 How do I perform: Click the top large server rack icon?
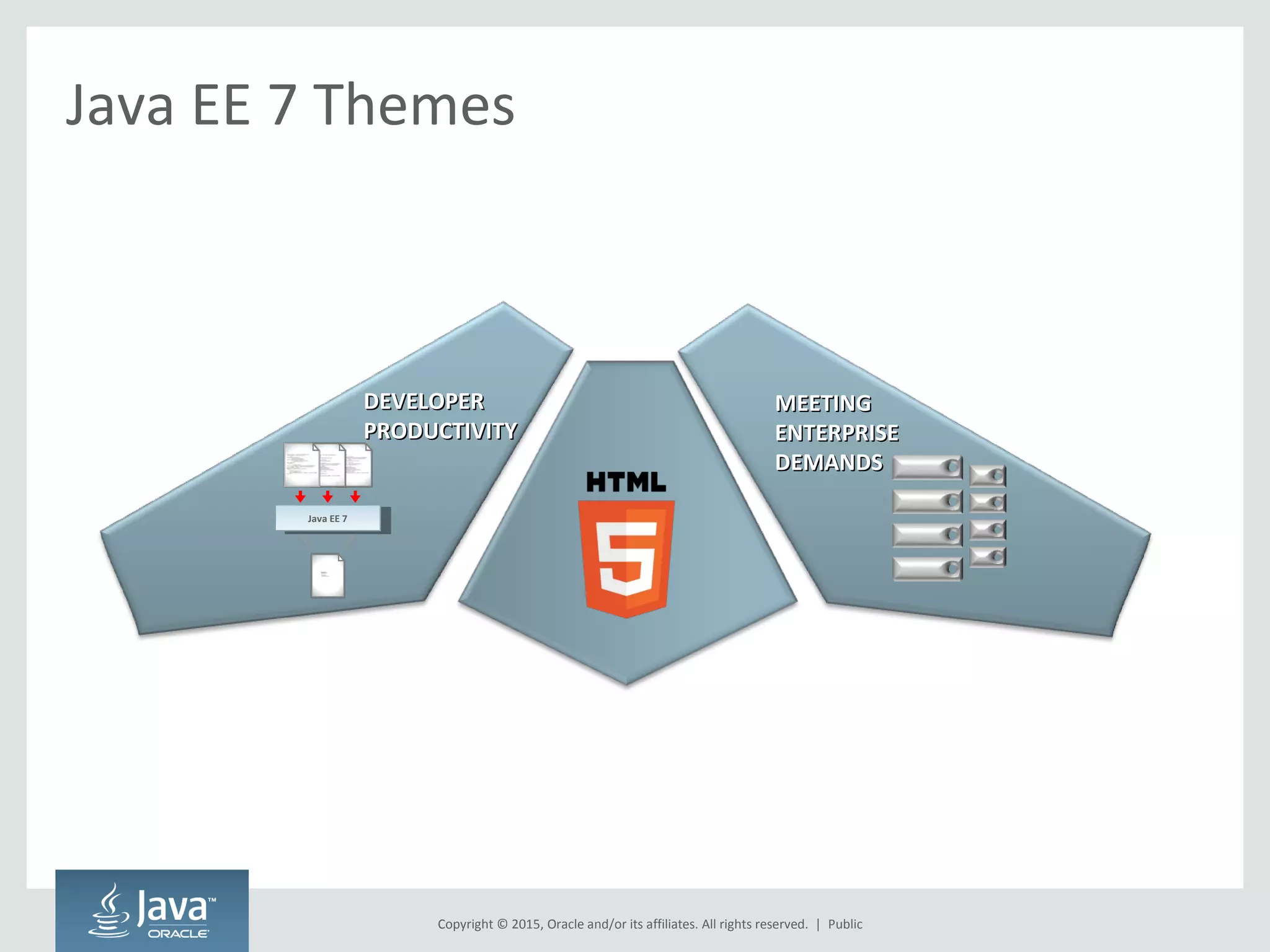(x=927, y=468)
